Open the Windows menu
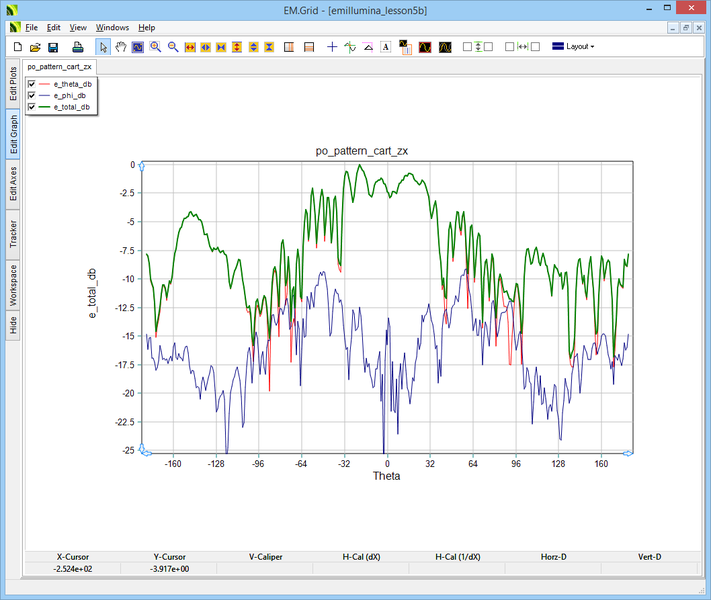This screenshot has width=711, height=600. (112, 27)
